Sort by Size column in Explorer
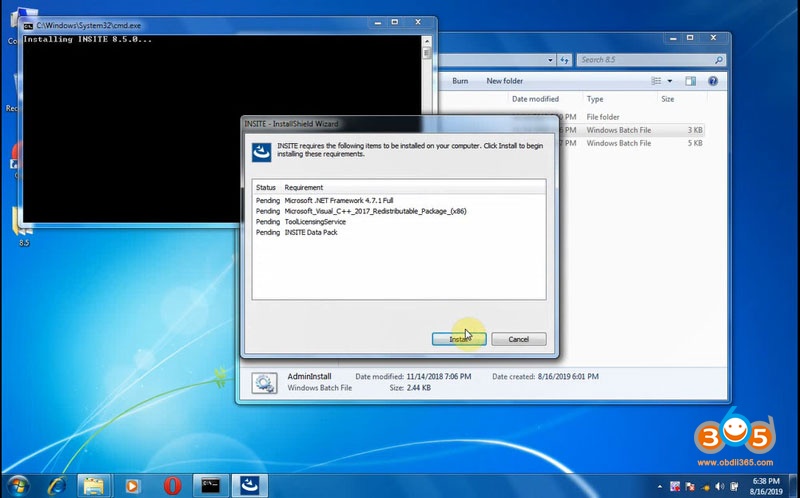Viewport: 800px width, 498px height. point(667,99)
